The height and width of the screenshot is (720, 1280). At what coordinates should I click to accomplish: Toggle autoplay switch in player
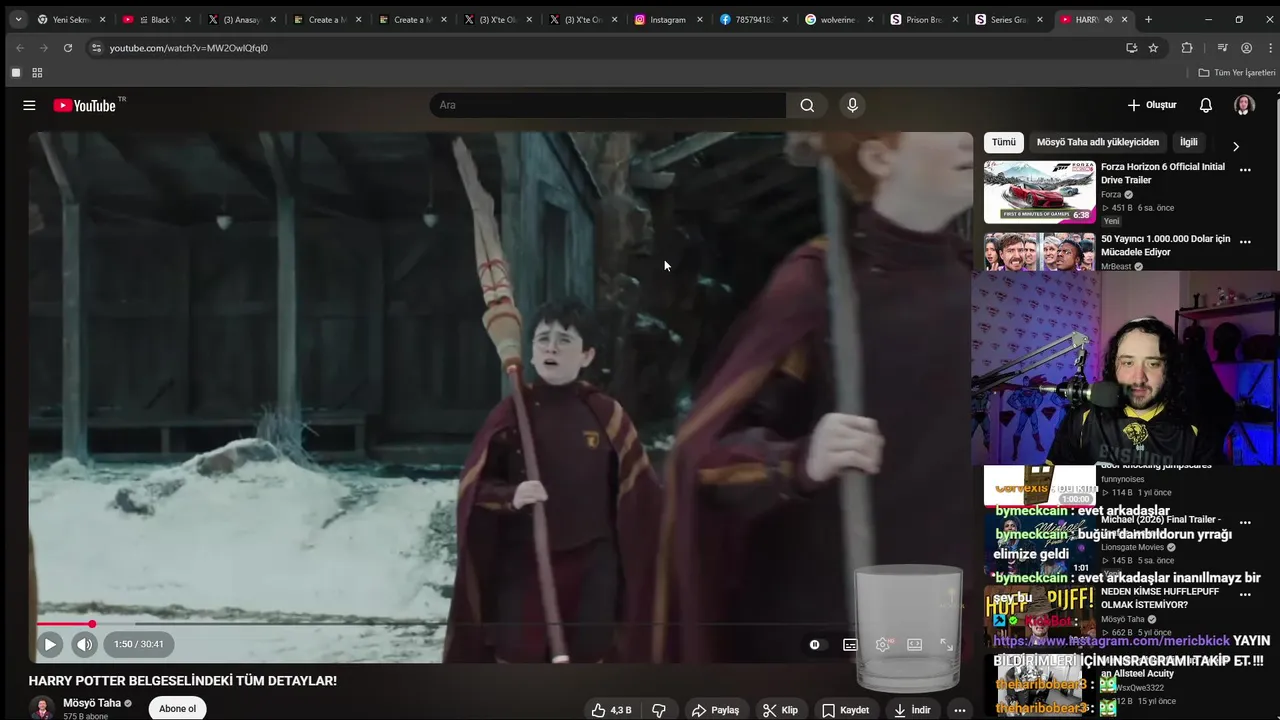tap(814, 645)
